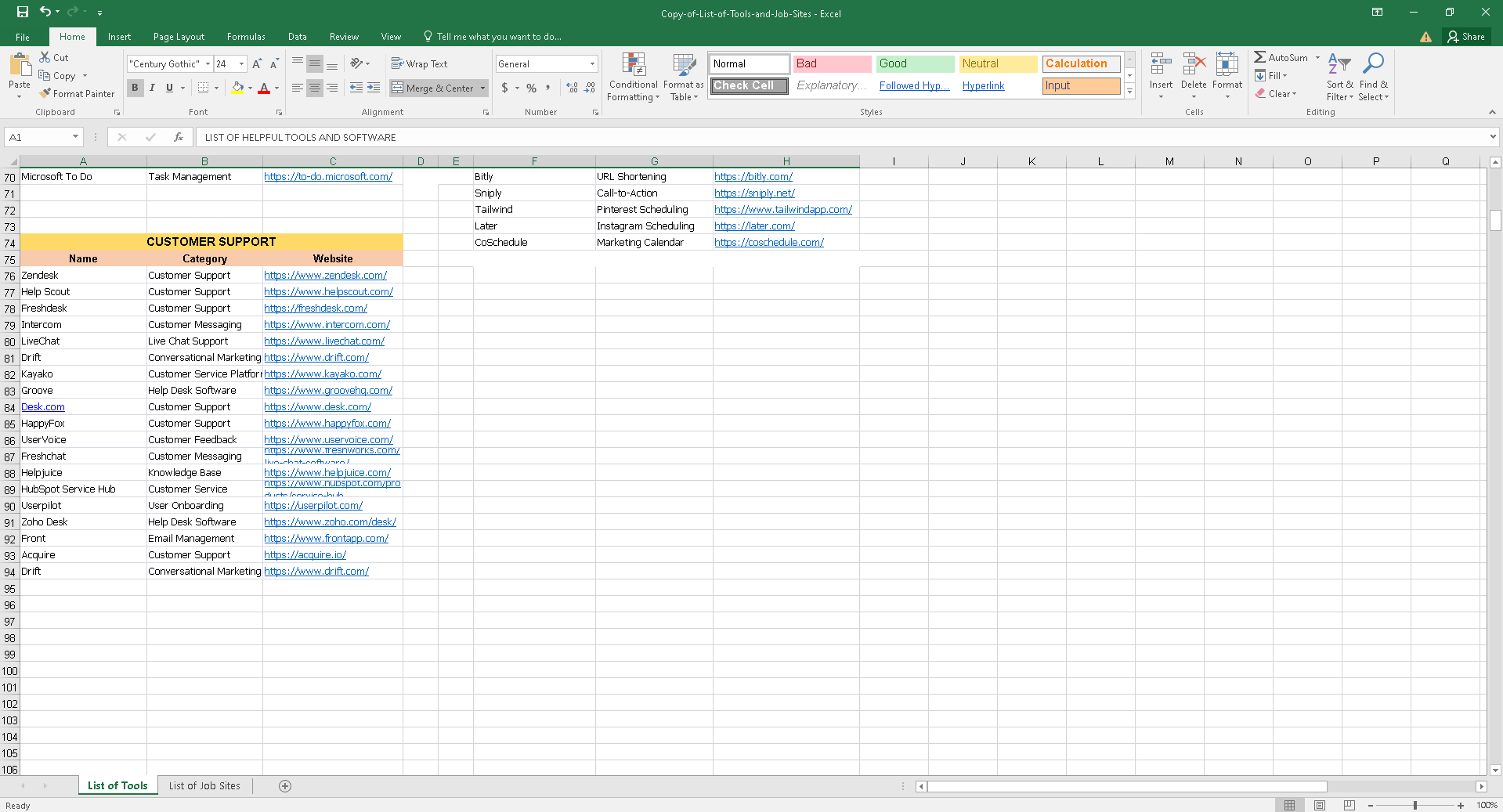Click the Undo arrow icon
Image resolution: width=1503 pixels, height=812 pixels.
45,12
